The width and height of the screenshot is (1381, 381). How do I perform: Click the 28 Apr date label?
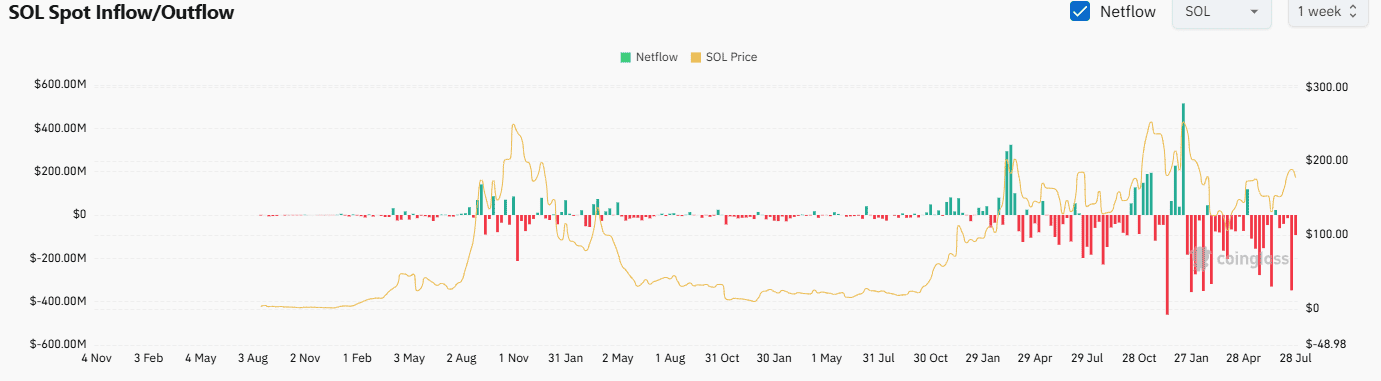point(1243,358)
